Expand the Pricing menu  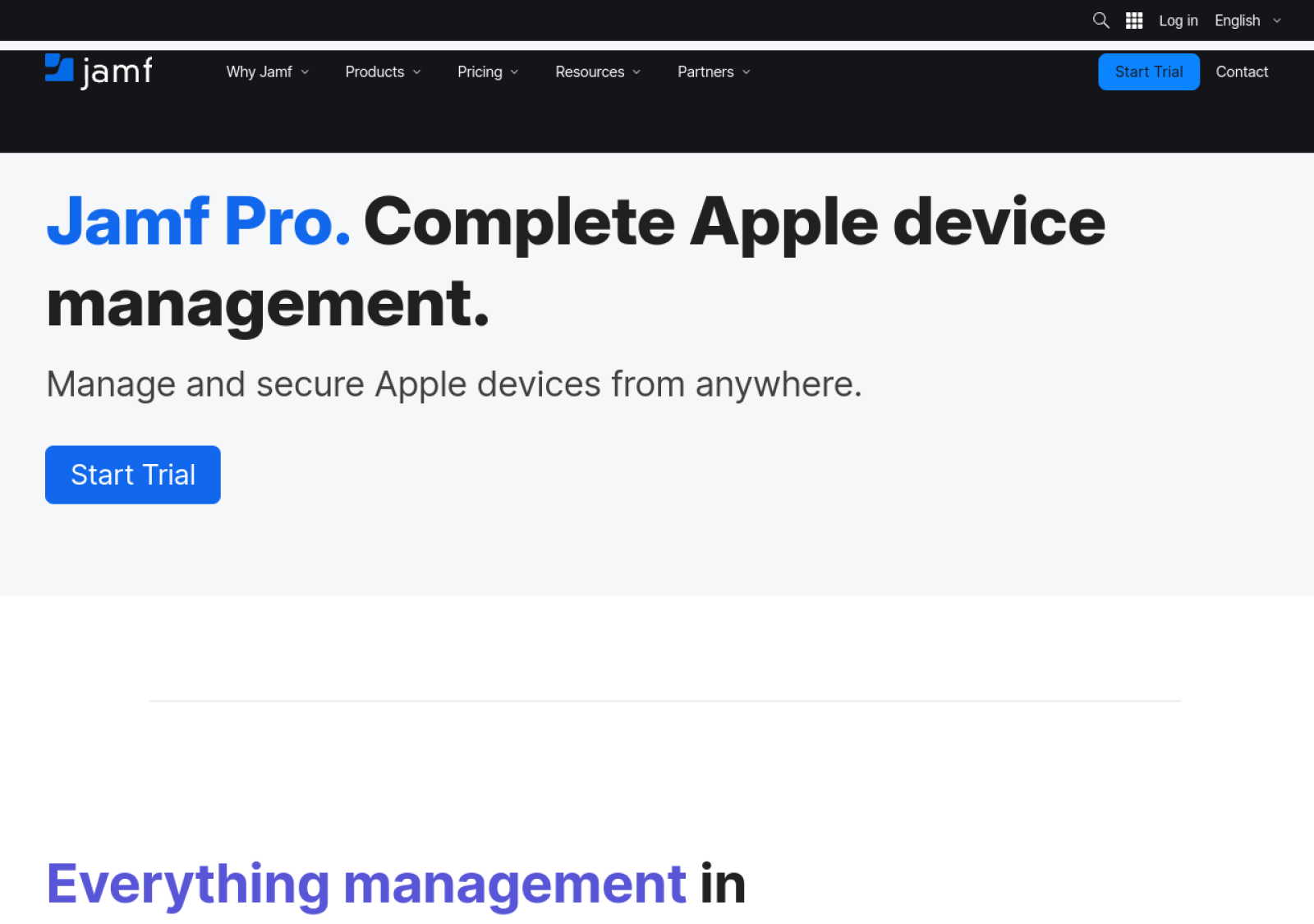pyautogui.click(x=488, y=72)
